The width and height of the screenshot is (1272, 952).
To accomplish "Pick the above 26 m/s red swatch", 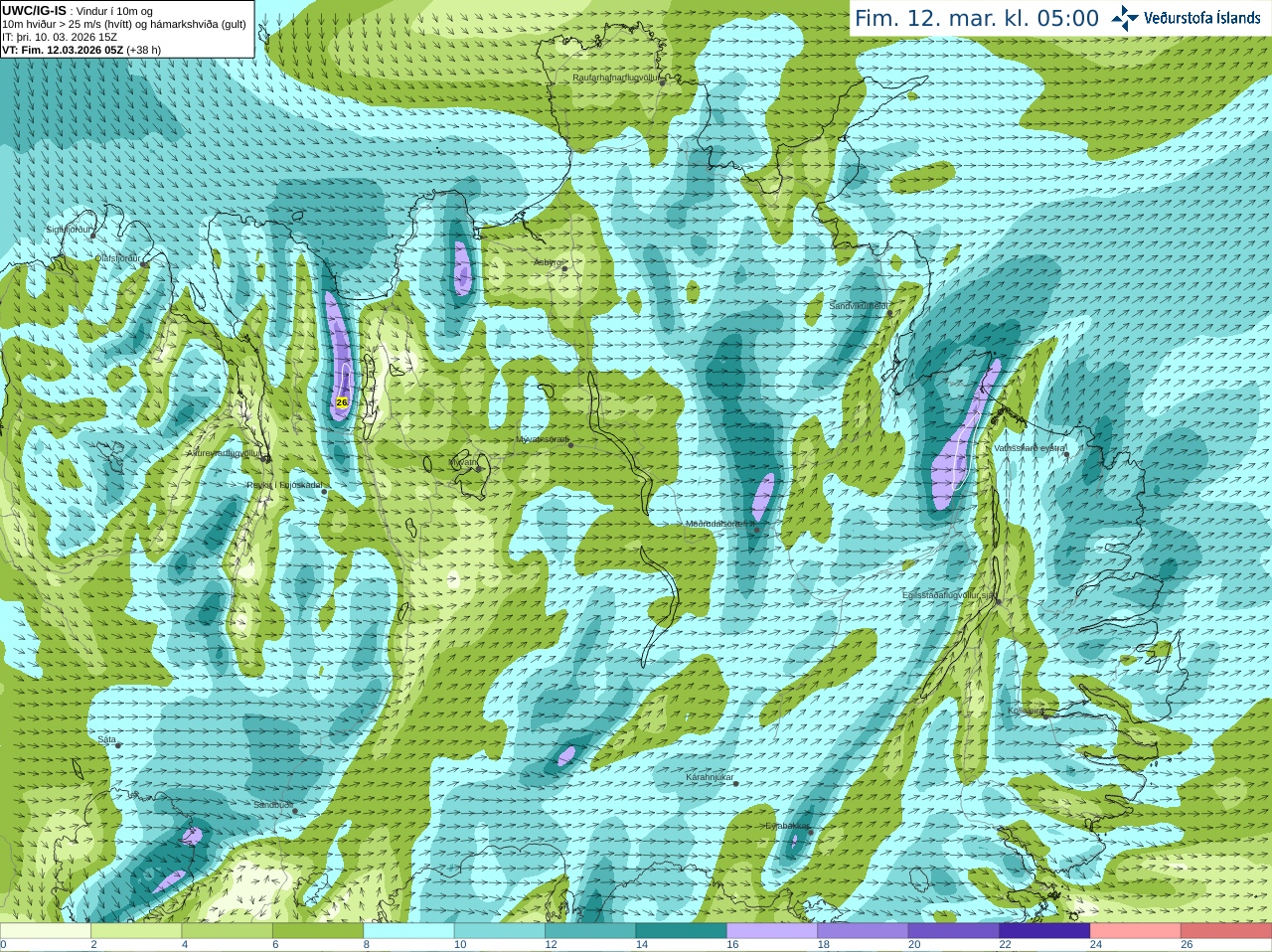I will click(x=1226, y=931).
